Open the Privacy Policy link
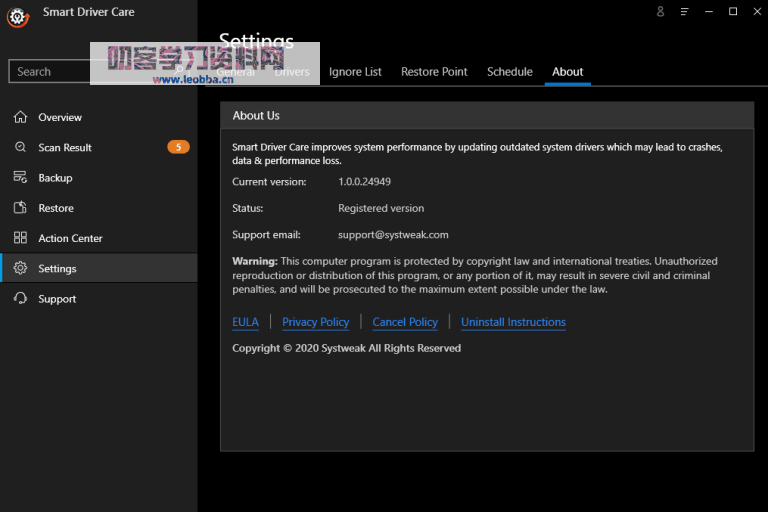Viewport: 768px width, 512px height. pyautogui.click(x=315, y=322)
